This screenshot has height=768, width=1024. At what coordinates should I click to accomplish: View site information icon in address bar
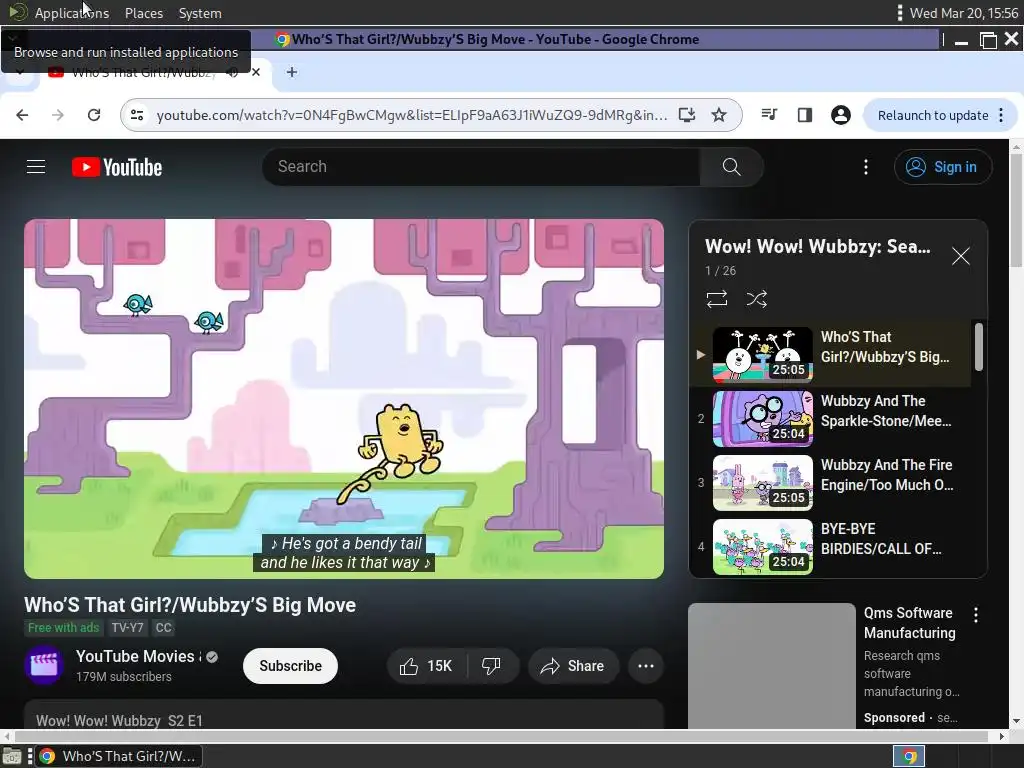point(137,115)
